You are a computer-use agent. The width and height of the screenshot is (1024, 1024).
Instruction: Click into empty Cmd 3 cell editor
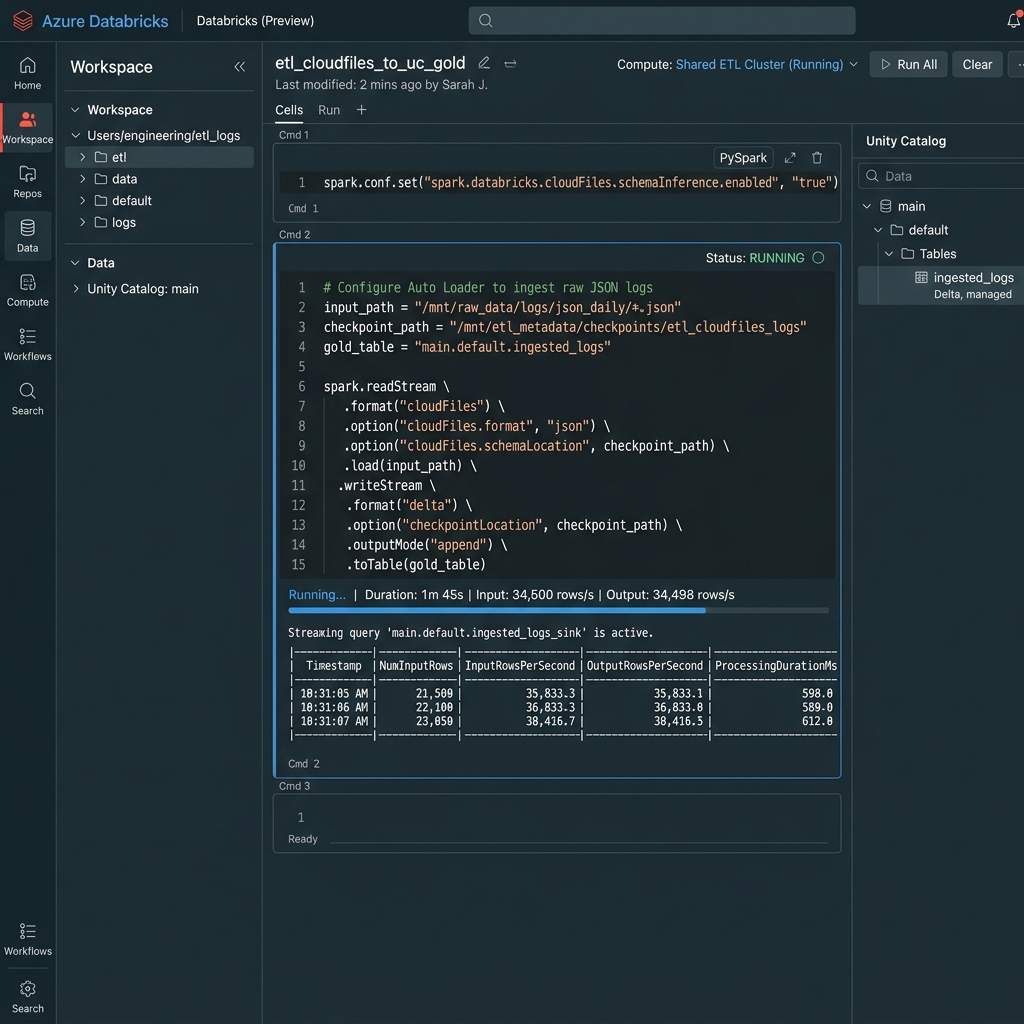point(558,818)
